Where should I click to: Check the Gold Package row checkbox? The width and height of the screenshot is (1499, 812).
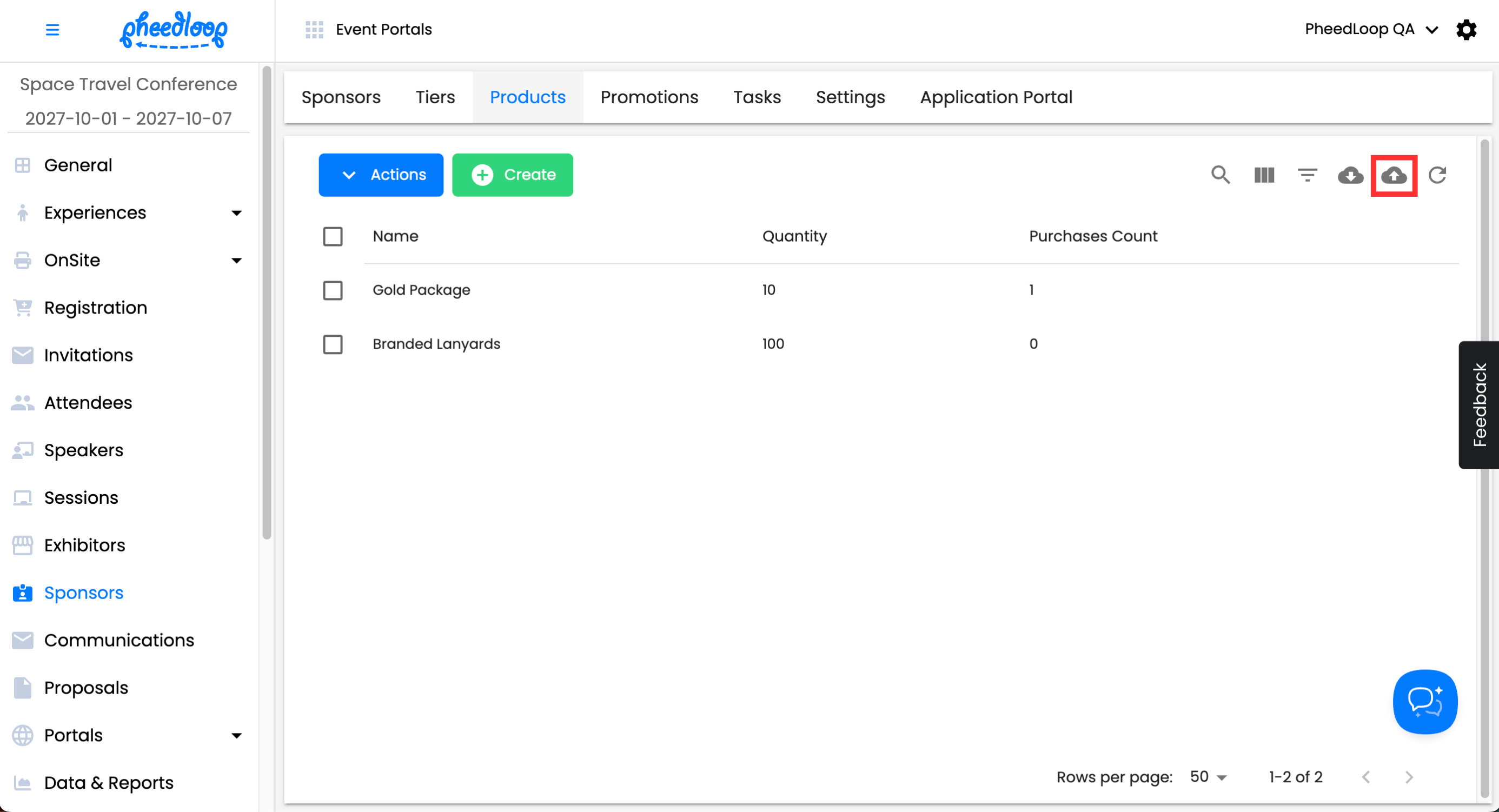point(333,290)
